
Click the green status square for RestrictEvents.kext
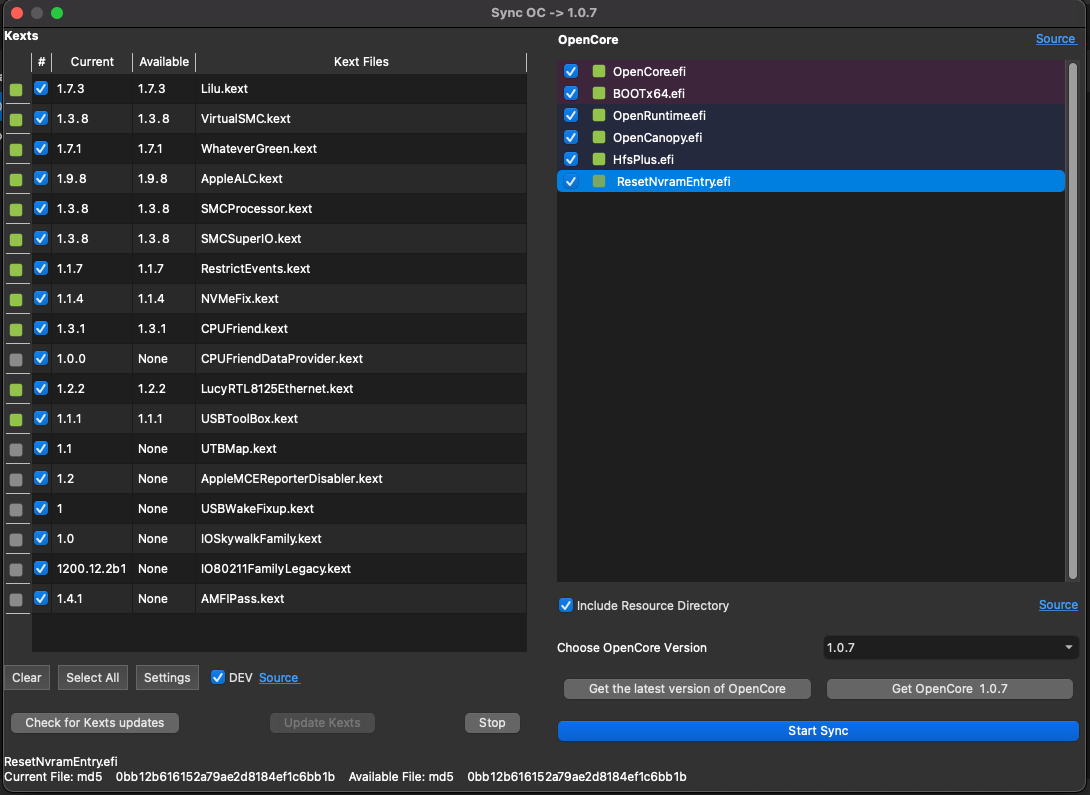click(x=16, y=270)
